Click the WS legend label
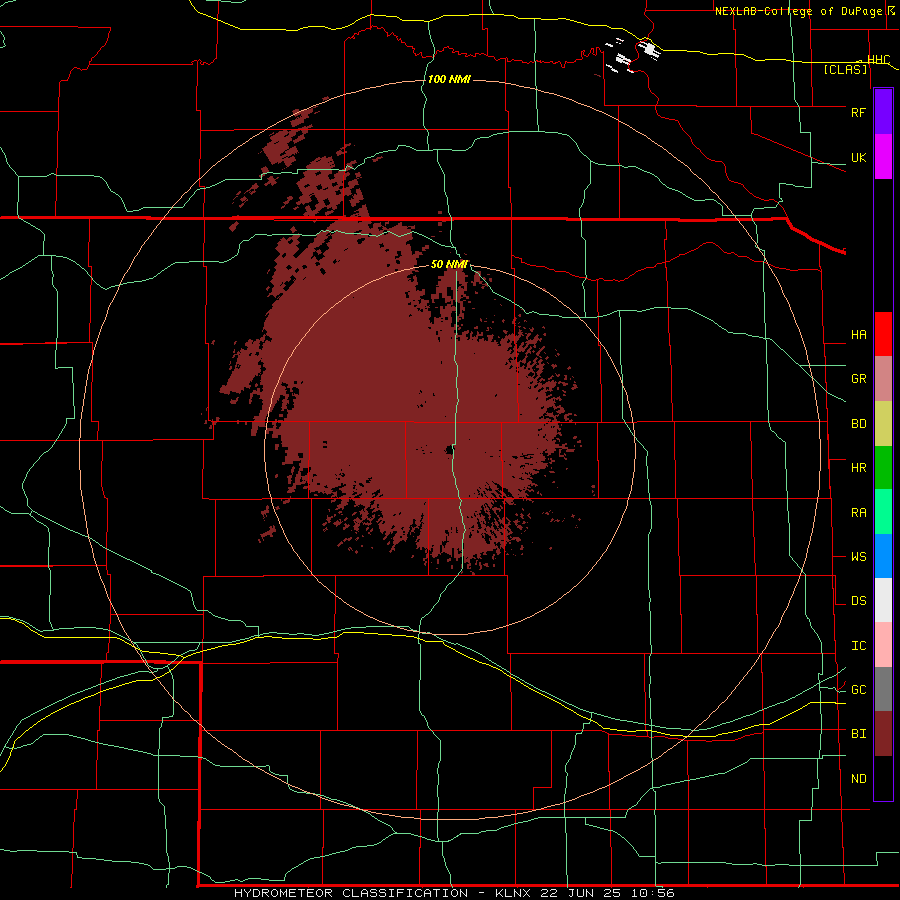The image size is (900, 900). 858,557
